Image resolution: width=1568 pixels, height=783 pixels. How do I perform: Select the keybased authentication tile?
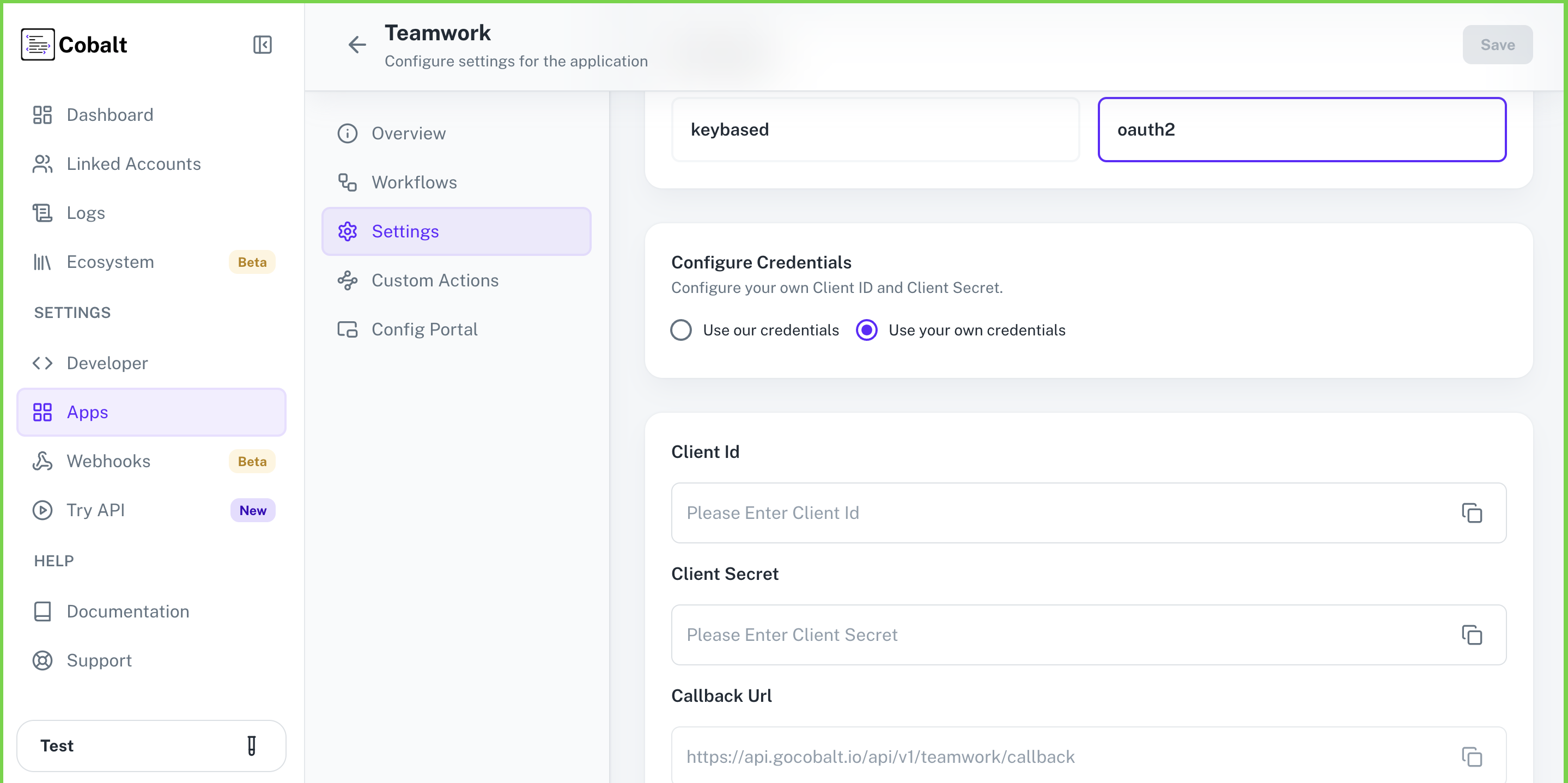point(876,129)
